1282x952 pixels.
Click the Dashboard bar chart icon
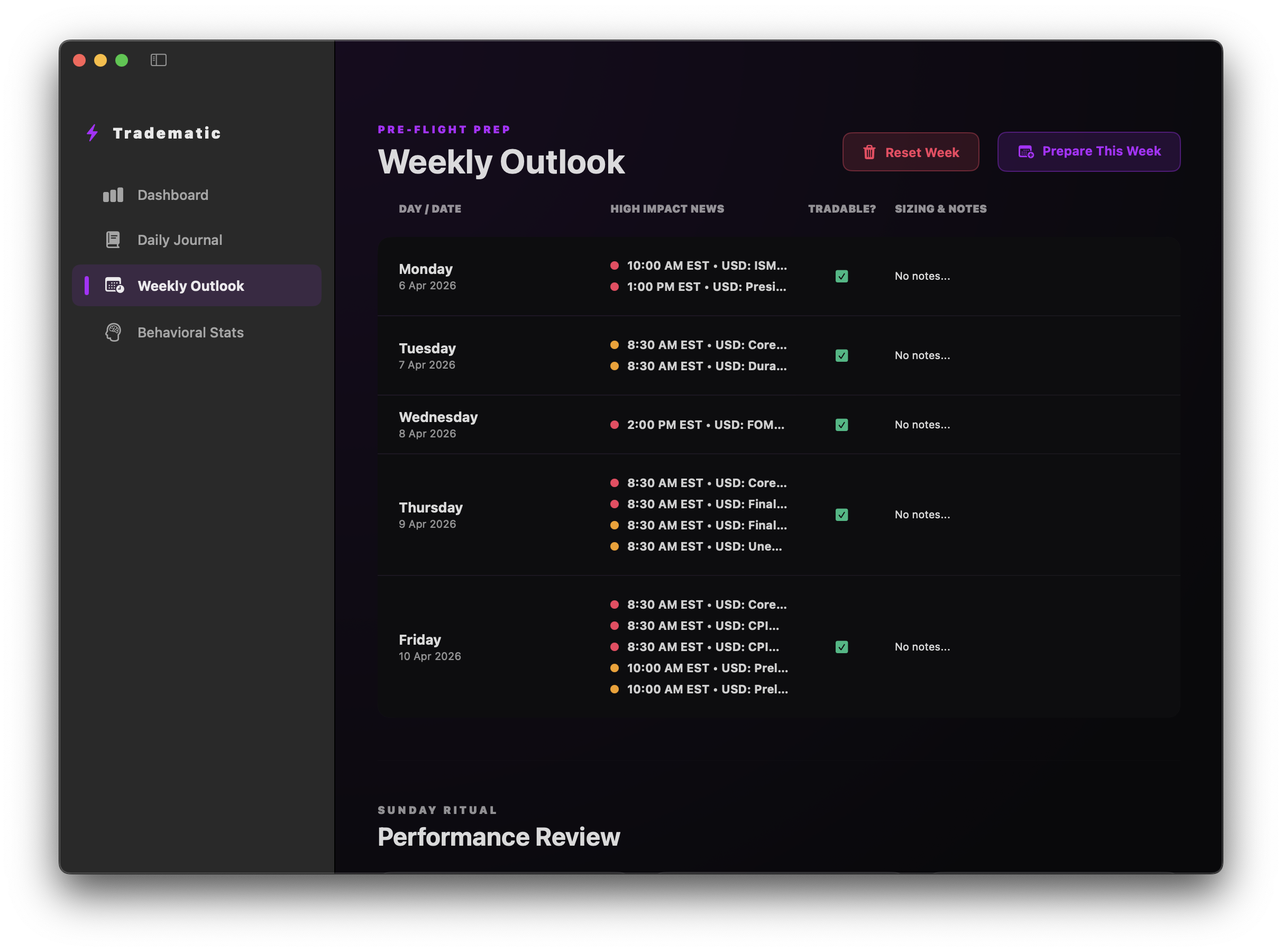pos(113,195)
